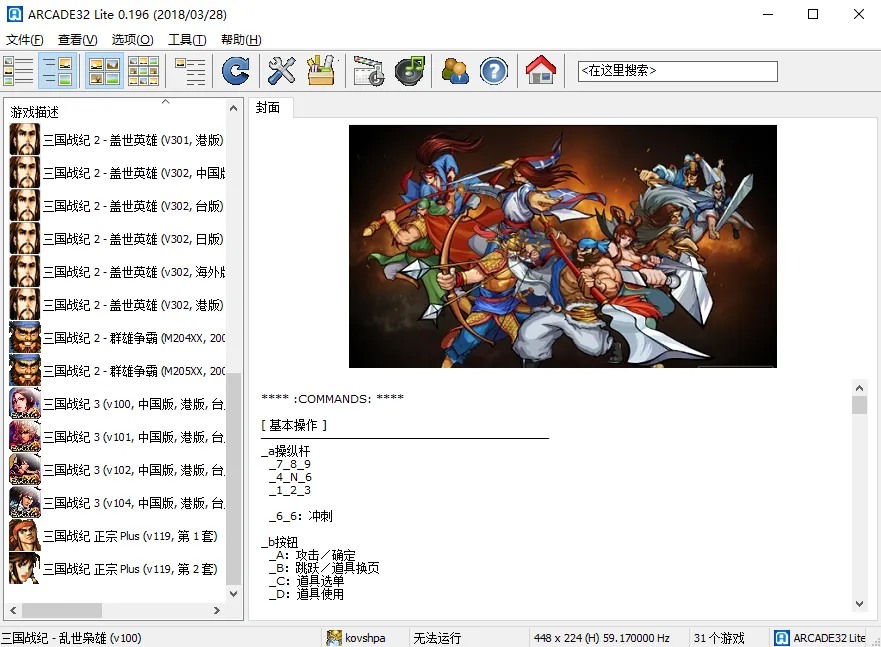Image resolution: width=881 pixels, height=647 pixels.
Task: Click the red house home icon
Action: pos(540,71)
